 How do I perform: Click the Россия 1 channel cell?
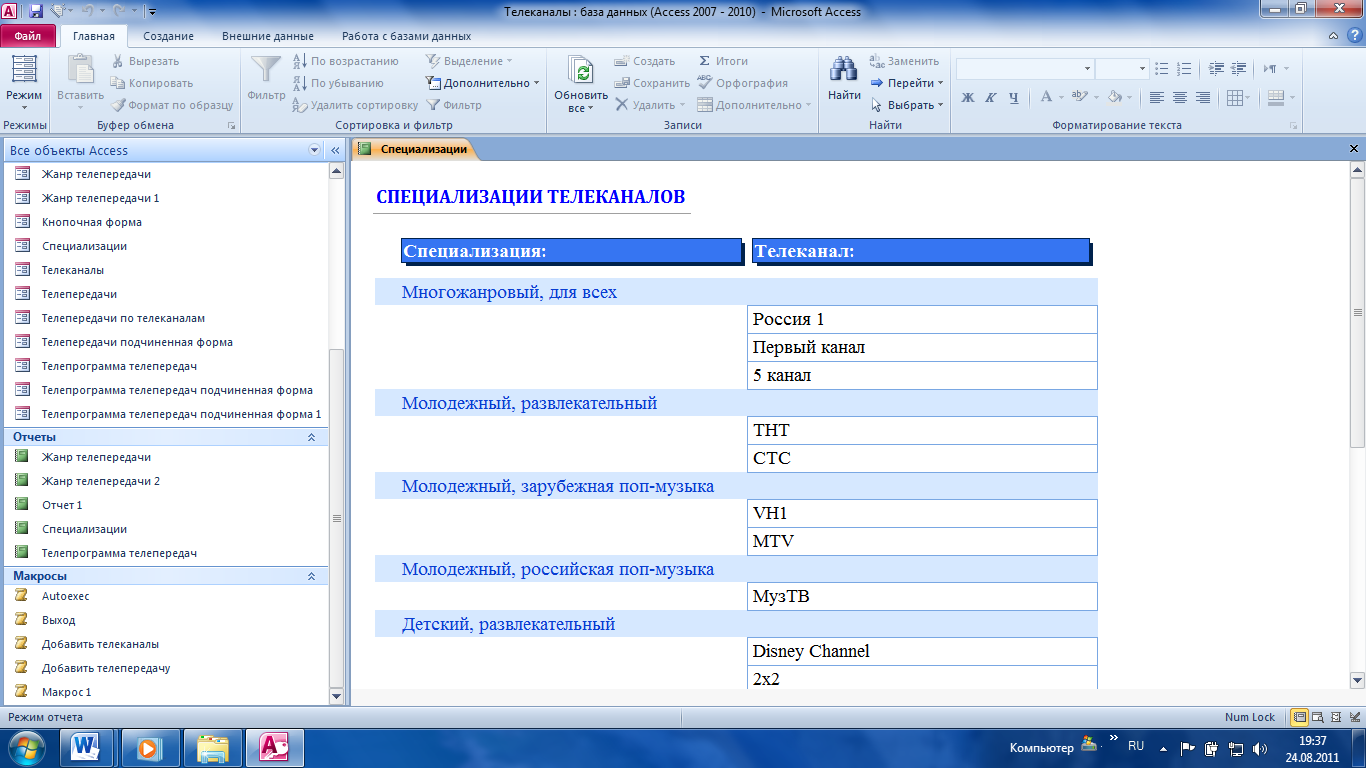click(922, 320)
